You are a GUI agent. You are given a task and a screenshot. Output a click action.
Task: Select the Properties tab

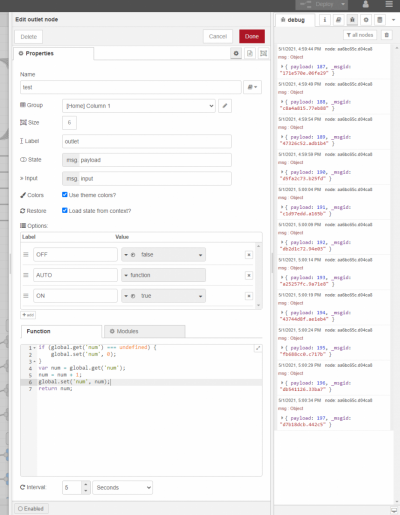[x=54, y=54]
